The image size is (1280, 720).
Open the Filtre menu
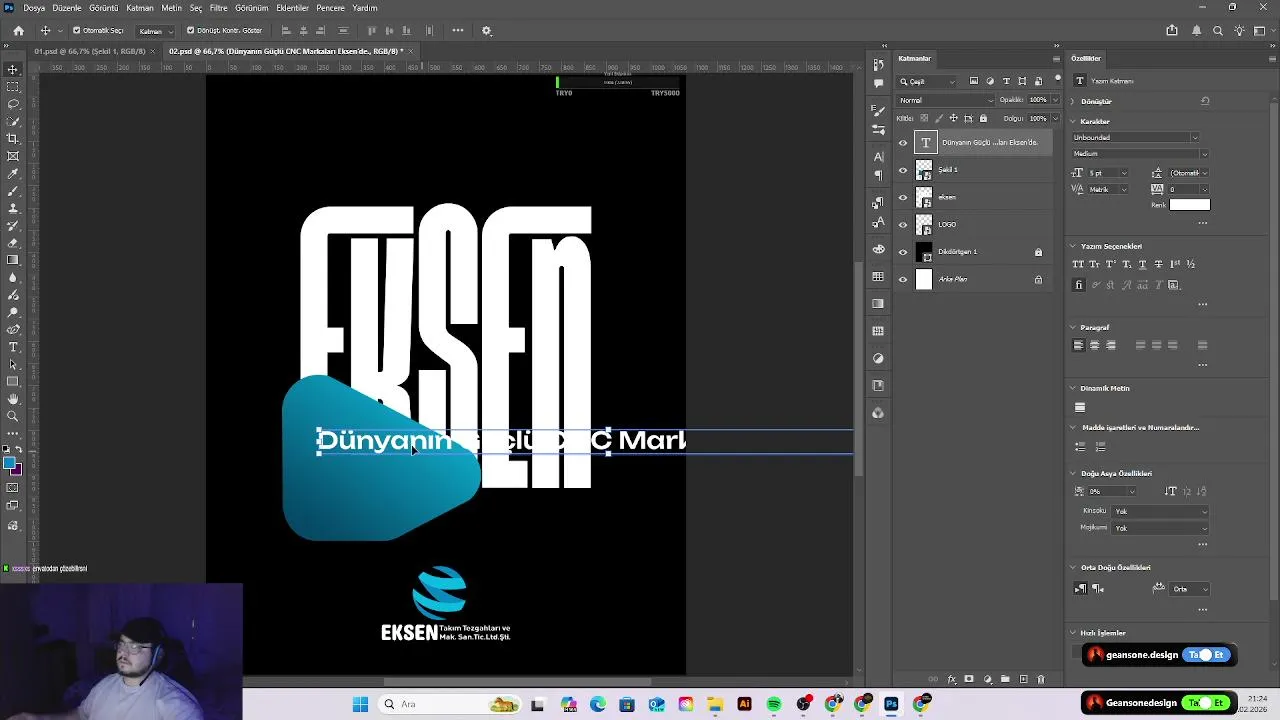(218, 8)
